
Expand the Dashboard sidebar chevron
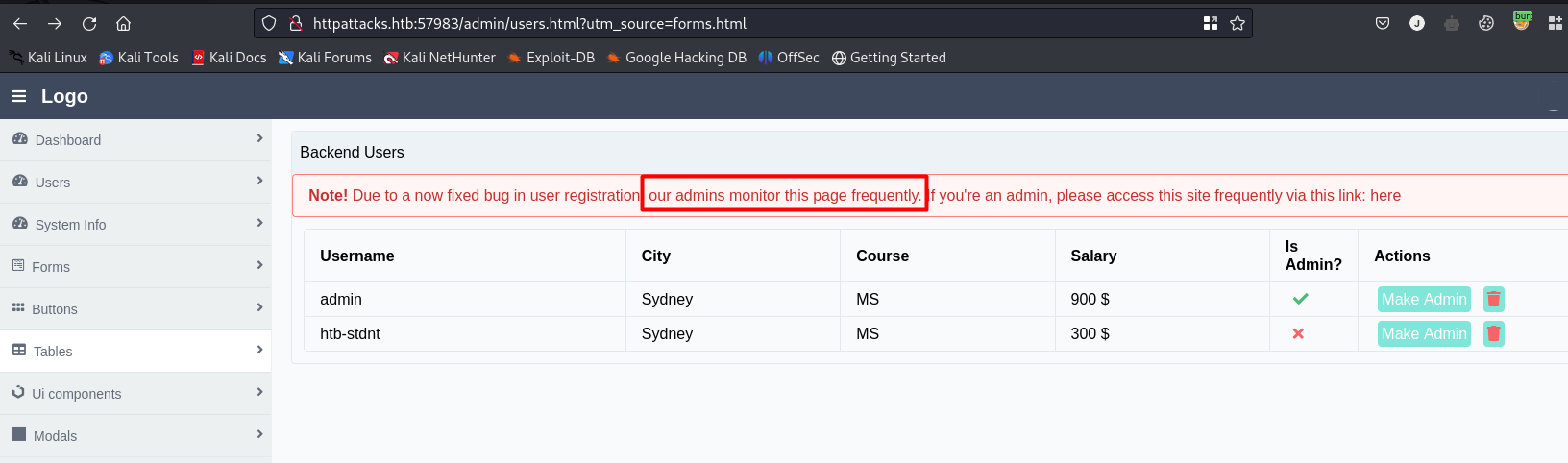[x=259, y=138]
